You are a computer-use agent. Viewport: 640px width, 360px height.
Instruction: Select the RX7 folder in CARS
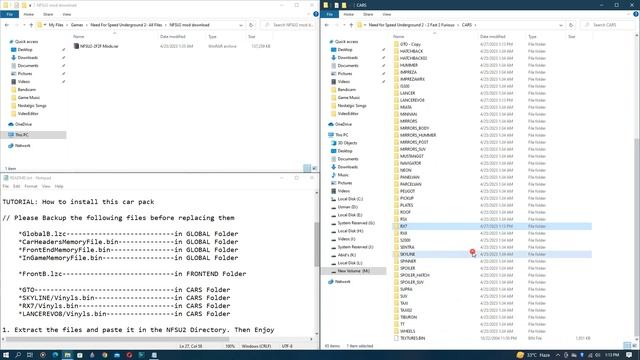click(x=492, y=226)
